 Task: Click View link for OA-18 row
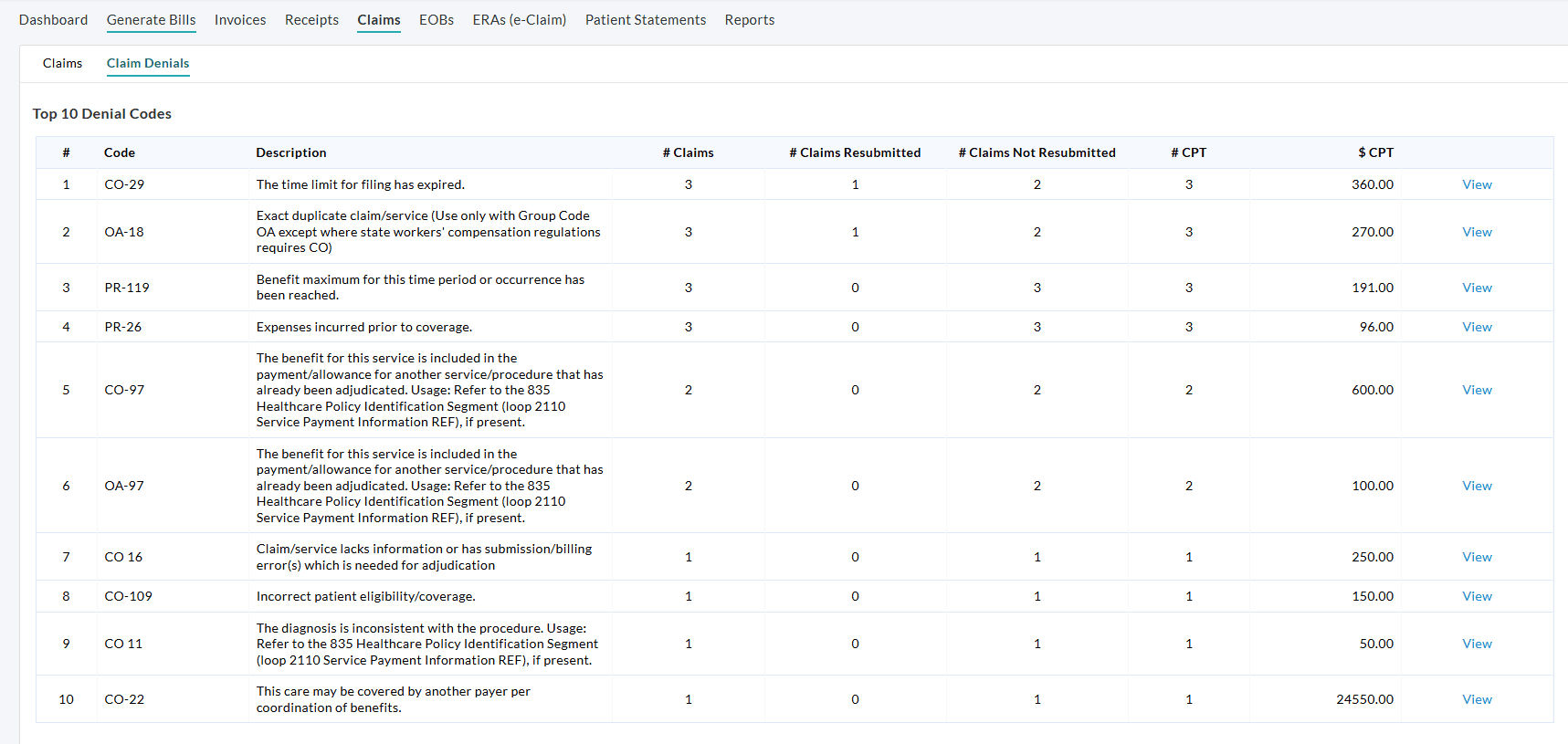click(1476, 232)
